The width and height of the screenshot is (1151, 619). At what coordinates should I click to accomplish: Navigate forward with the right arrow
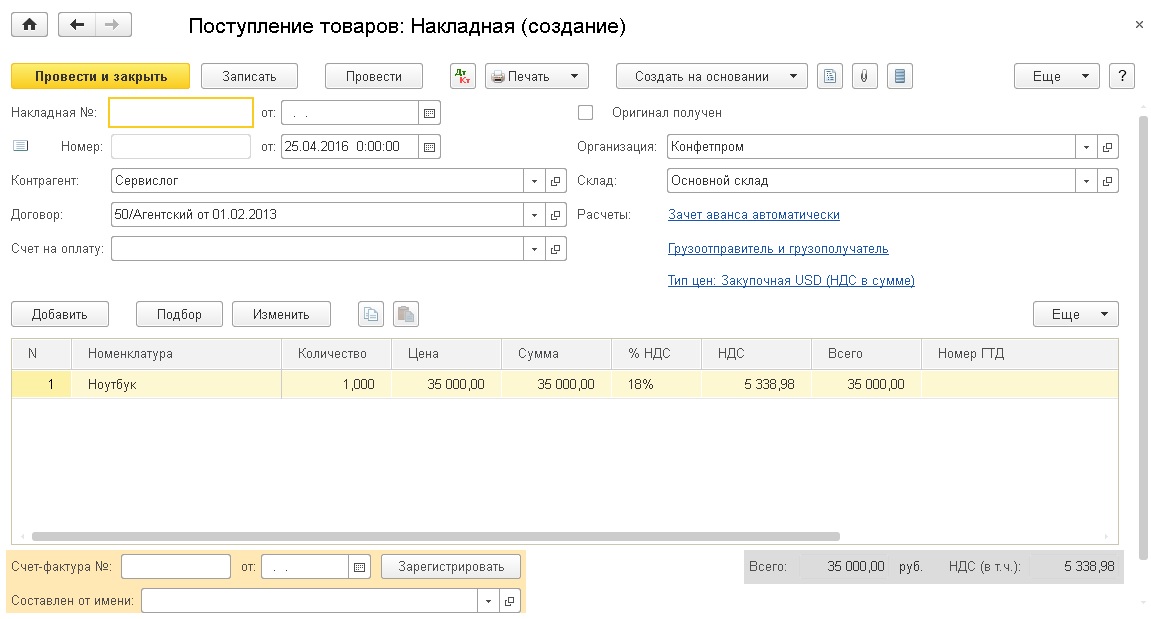[112, 25]
